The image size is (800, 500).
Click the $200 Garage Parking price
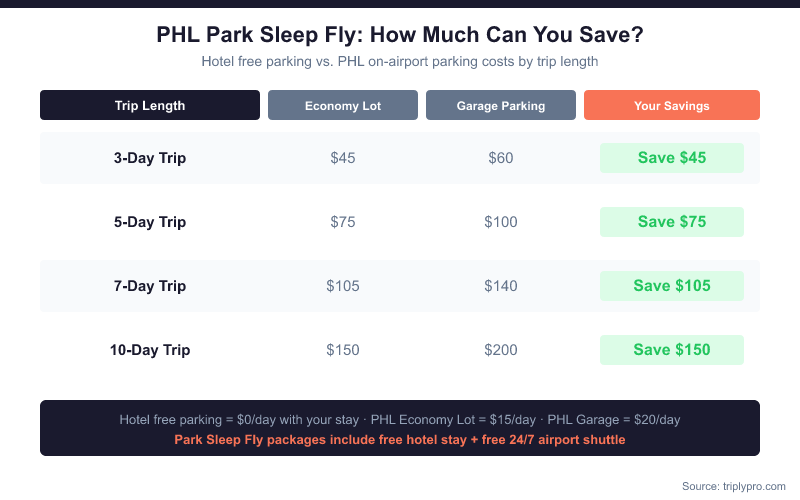click(x=501, y=350)
